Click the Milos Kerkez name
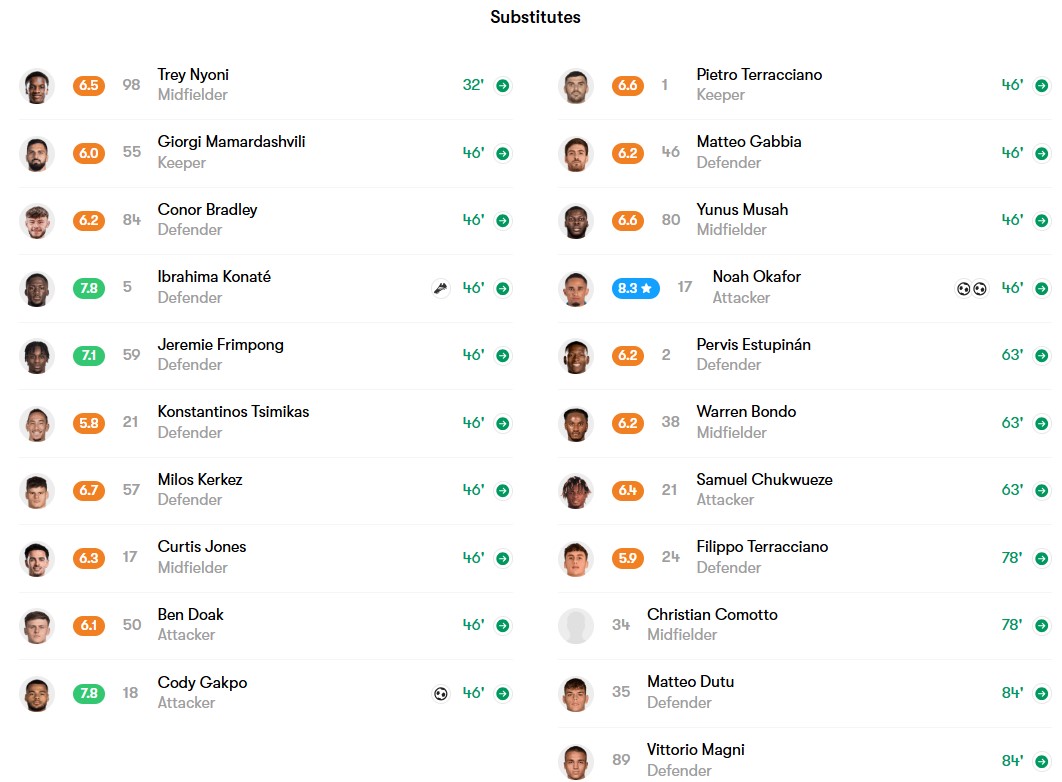 click(200, 479)
